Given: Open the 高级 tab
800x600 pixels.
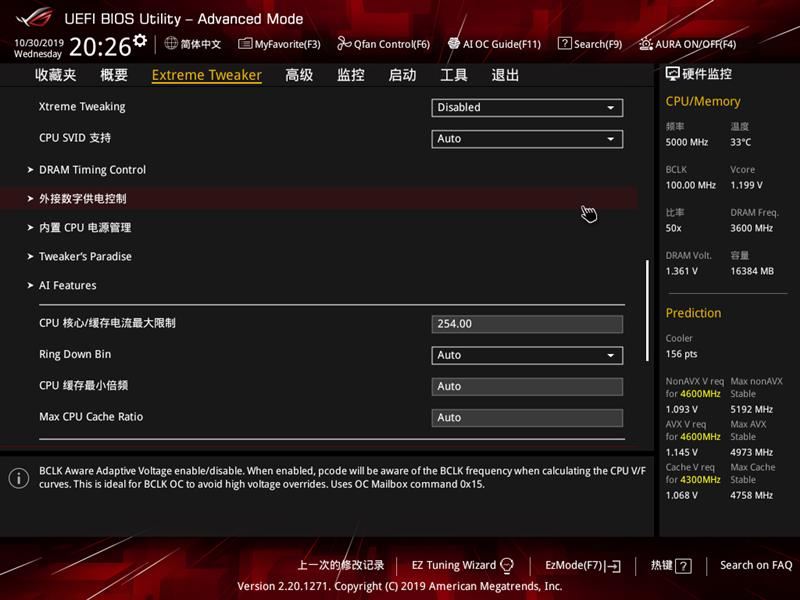Looking at the screenshot, I should click(299, 75).
